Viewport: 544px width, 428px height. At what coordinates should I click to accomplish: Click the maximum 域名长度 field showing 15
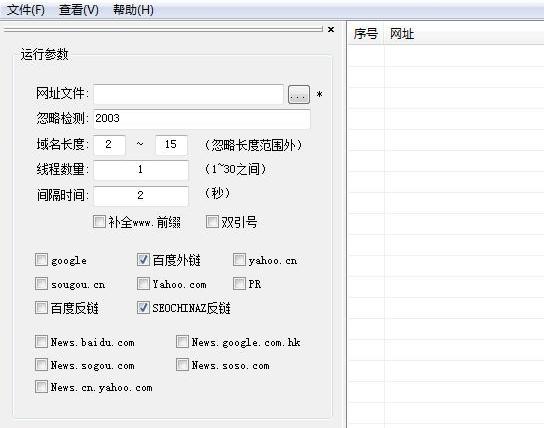(171, 144)
